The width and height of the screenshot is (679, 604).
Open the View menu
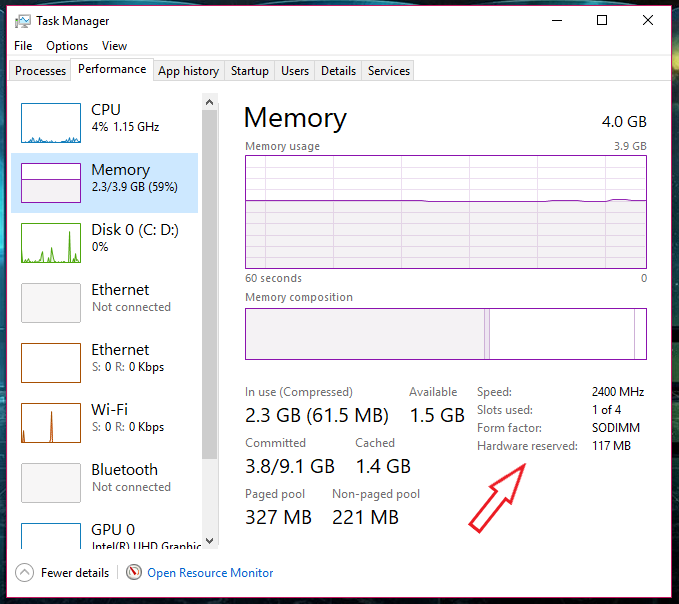[114, 46]
